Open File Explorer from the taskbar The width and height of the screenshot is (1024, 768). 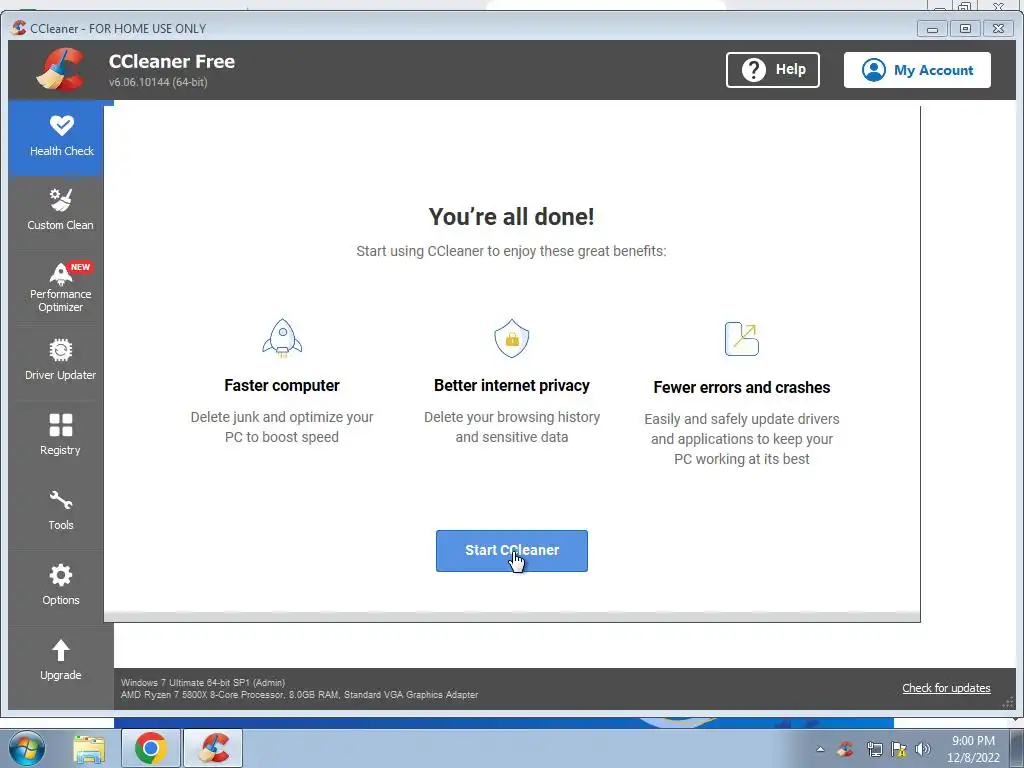coord(89,748)
